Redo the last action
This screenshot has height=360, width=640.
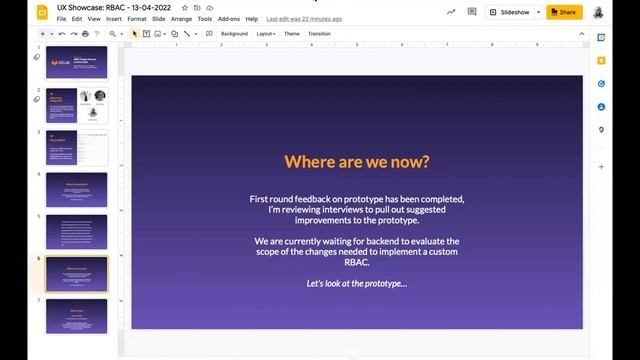[74, 34]
